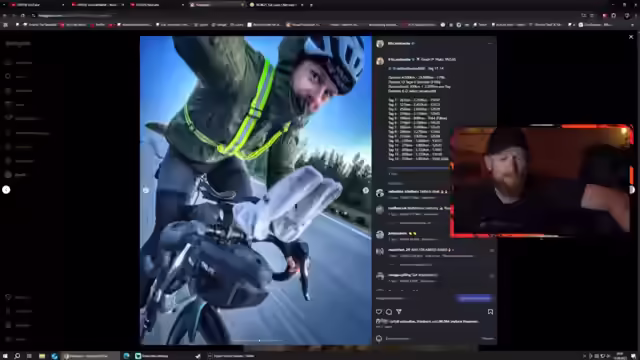640x360 pixels.
Task: Open Windows search from the taskbar
Action: [x=17, y=356]
